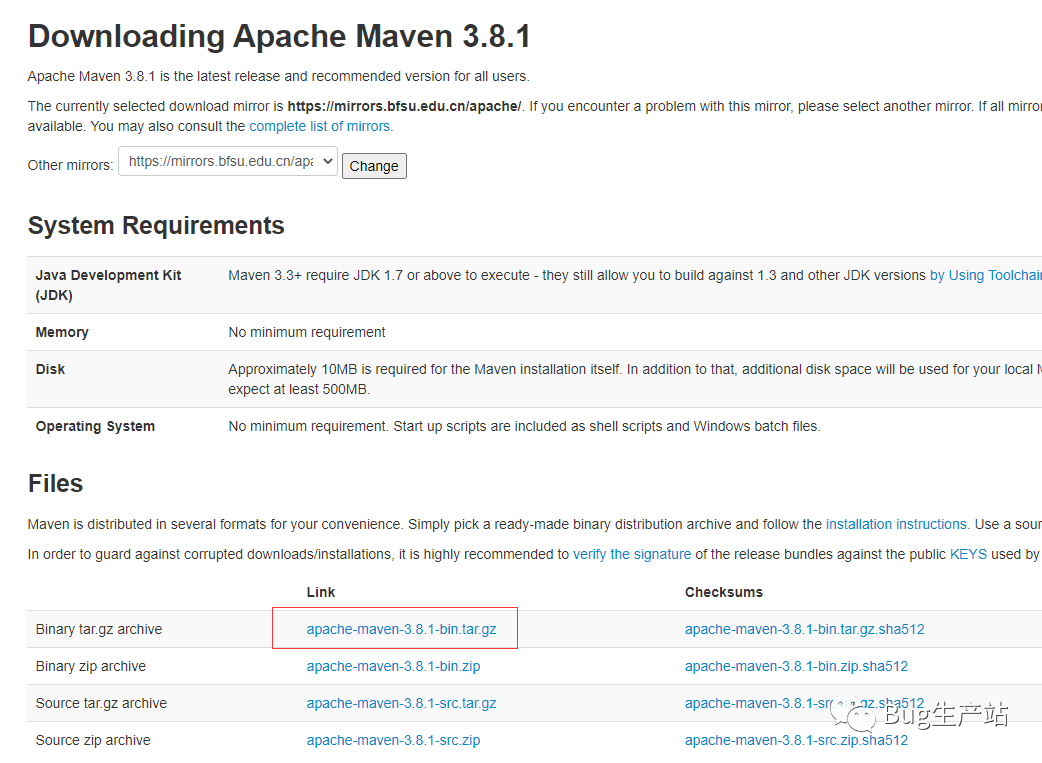Select the Operating System row label

[x=95, y=427]
